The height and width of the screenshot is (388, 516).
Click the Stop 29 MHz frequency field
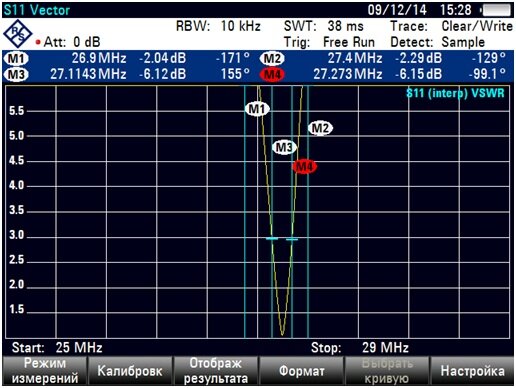[x=360, y=348]
